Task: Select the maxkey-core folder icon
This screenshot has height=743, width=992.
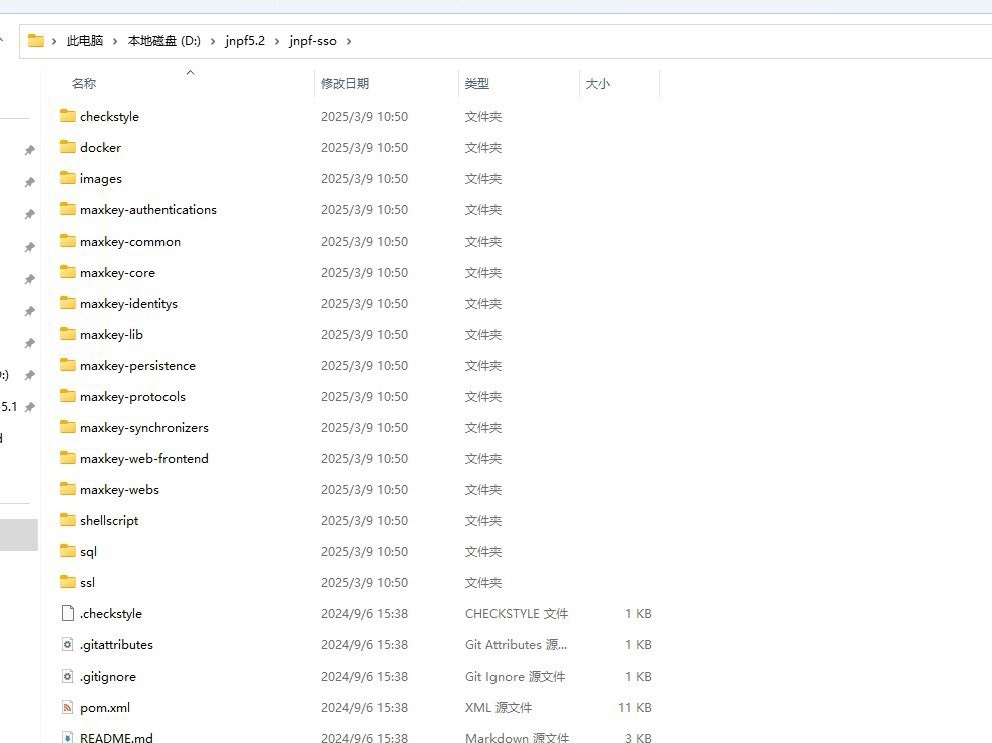Action: tap(68, 272)
